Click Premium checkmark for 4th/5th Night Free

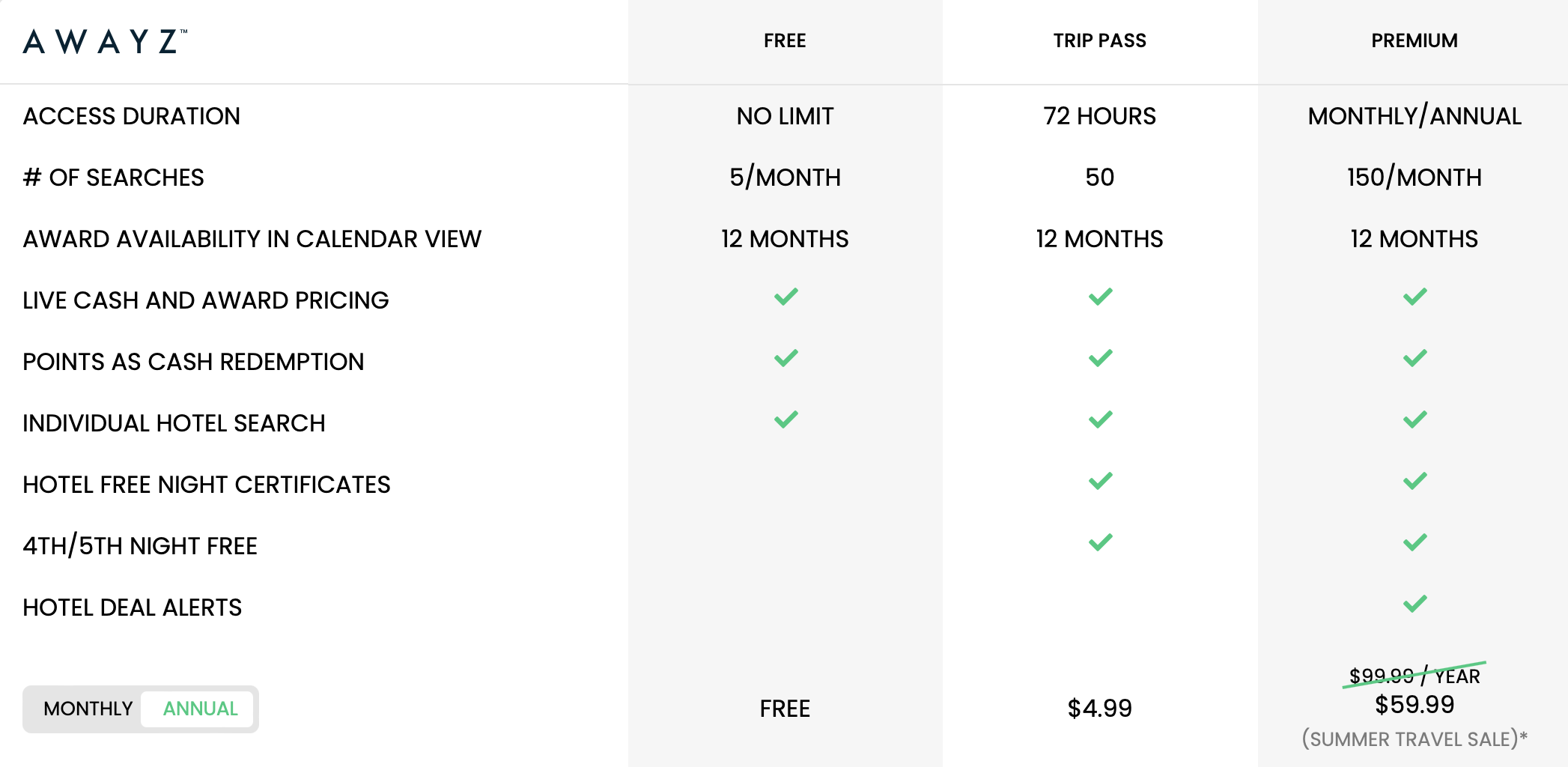tap(1414, 542)
